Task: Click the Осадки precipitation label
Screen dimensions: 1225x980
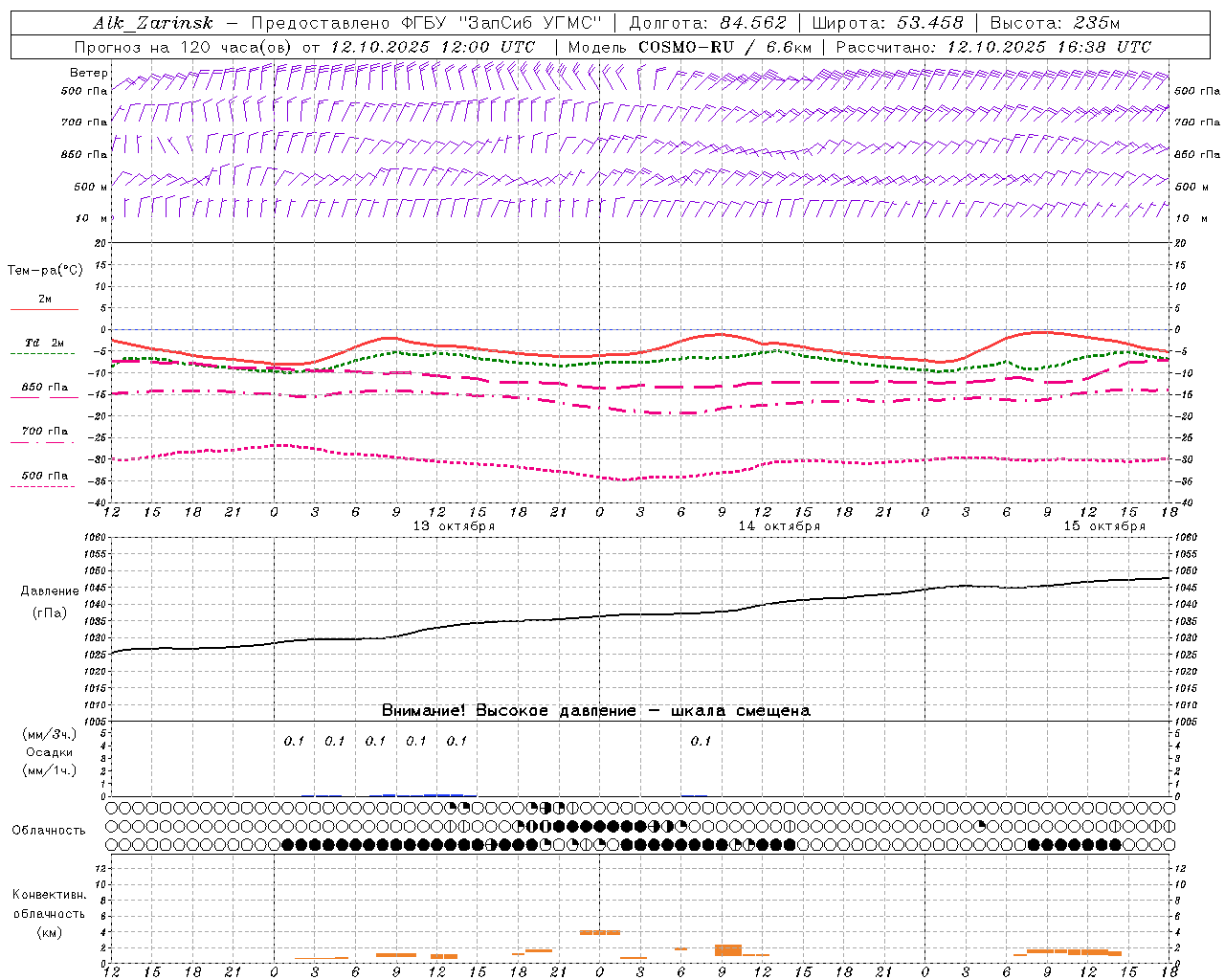Action: [50, 752]
